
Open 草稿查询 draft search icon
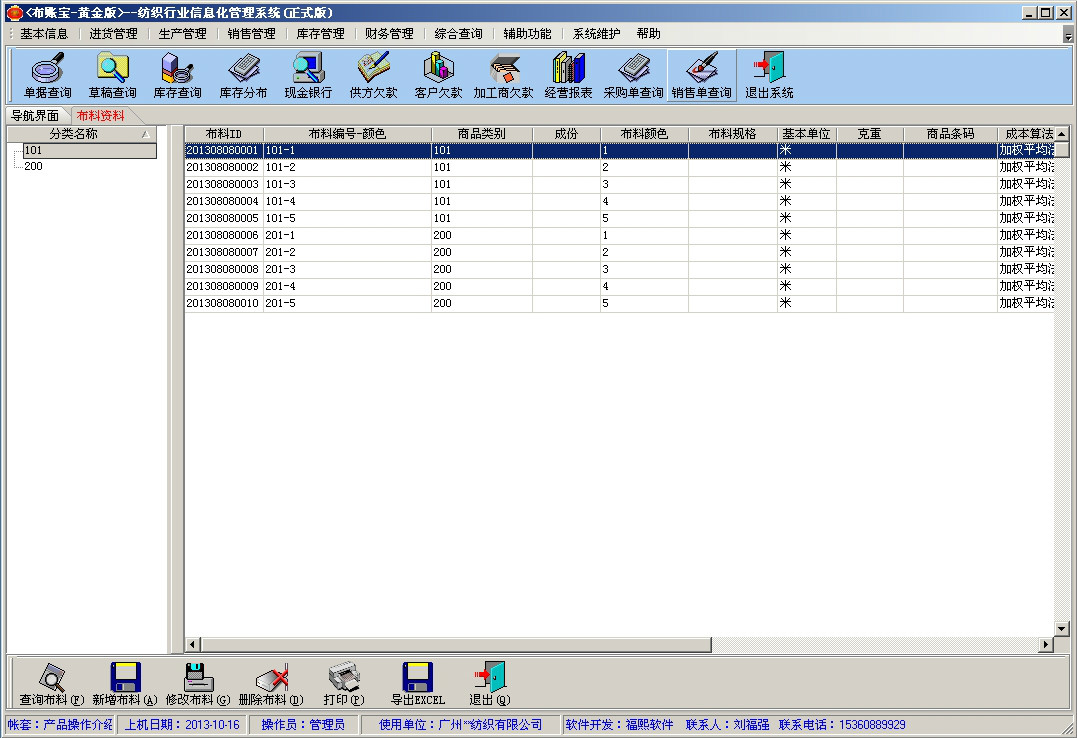click(x=113, y=76)
